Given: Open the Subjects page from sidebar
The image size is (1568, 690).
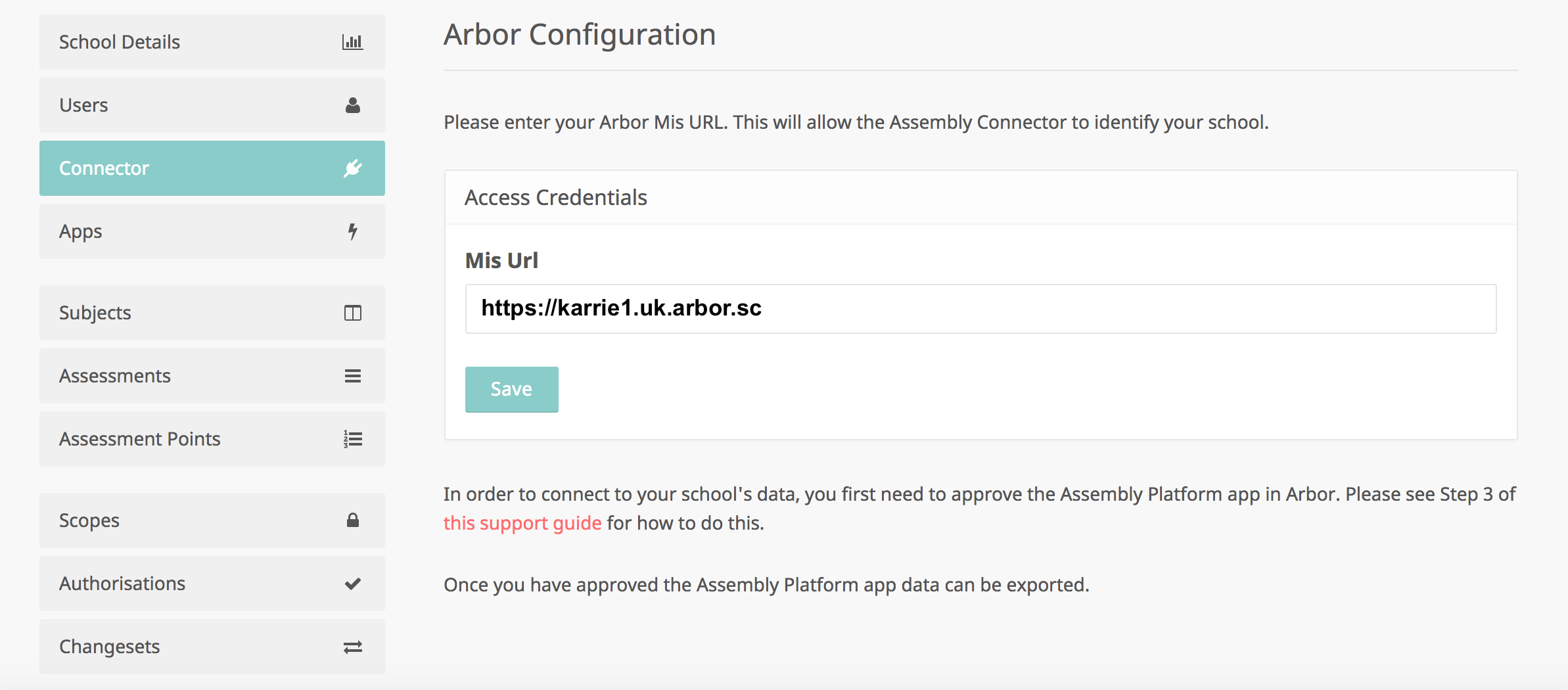Looking at the screenshot, I should [x=95, y=313].
